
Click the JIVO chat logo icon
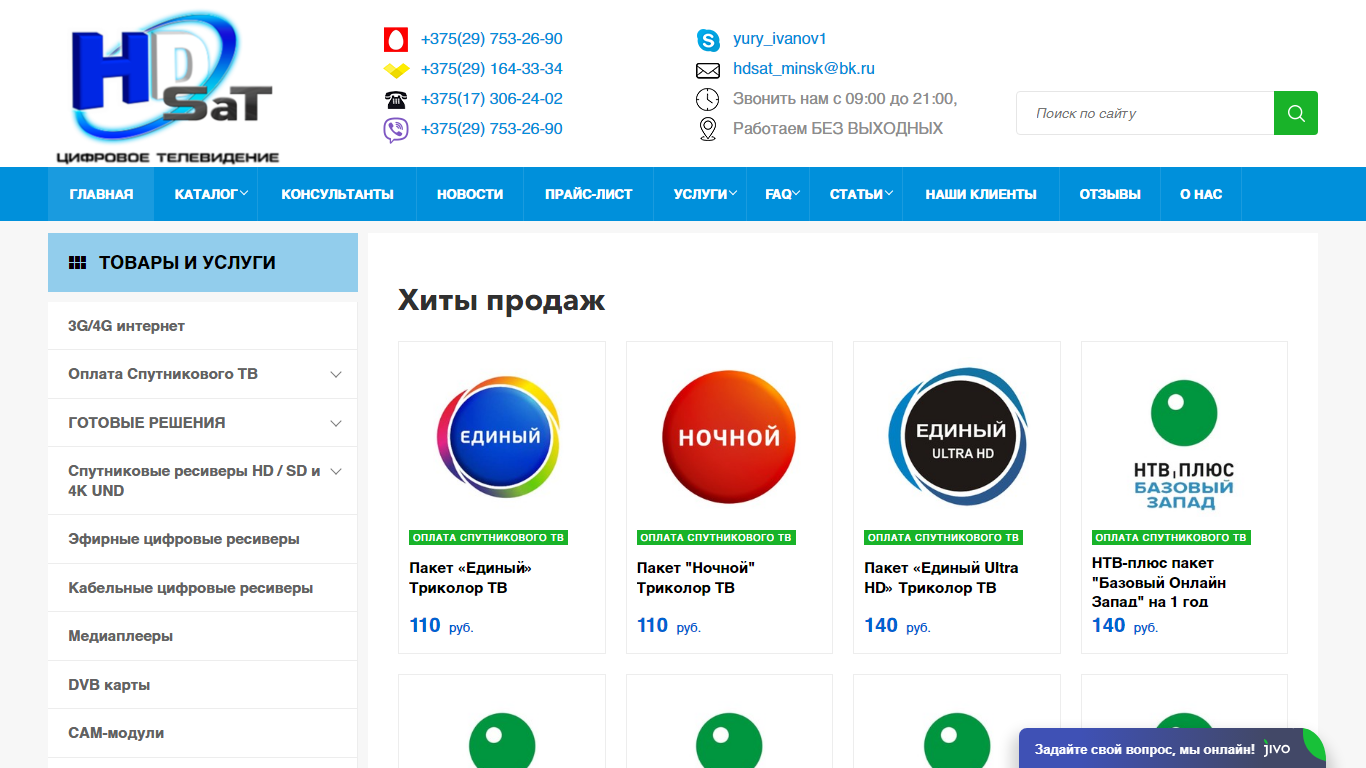(x=1277, y=748)
